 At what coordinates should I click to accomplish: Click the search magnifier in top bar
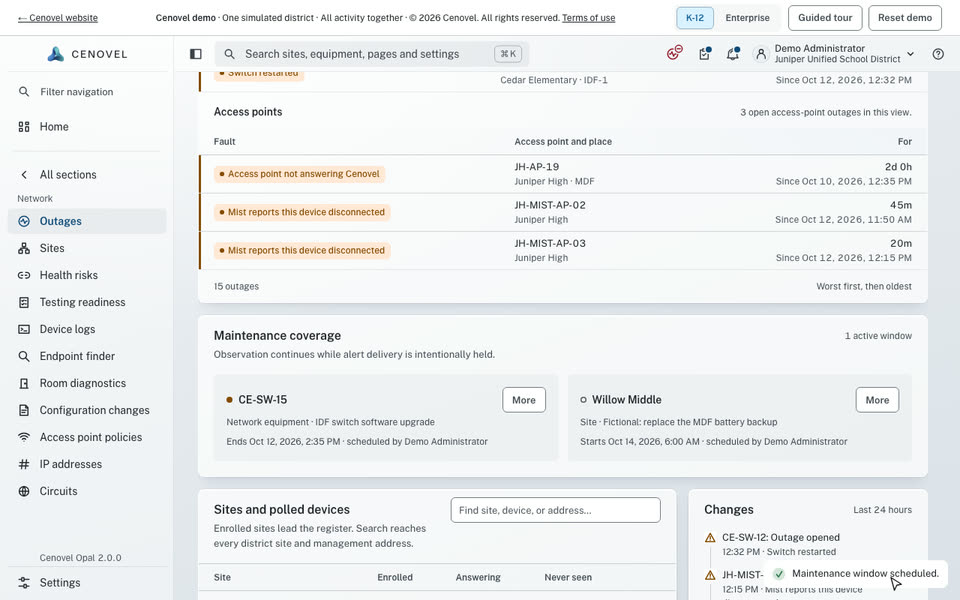coord(229,54)
